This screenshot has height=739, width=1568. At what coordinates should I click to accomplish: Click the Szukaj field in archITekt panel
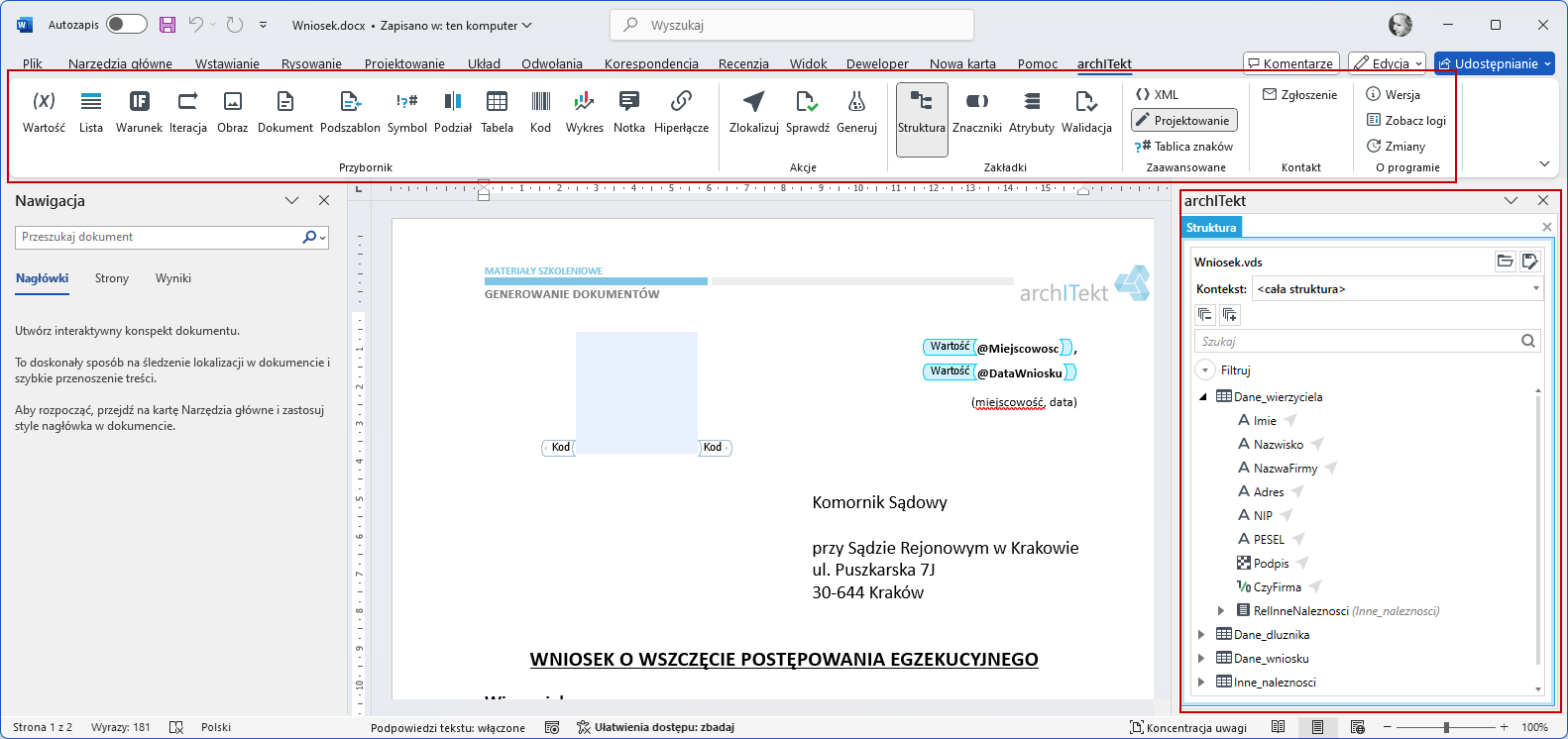(1368, 341)
